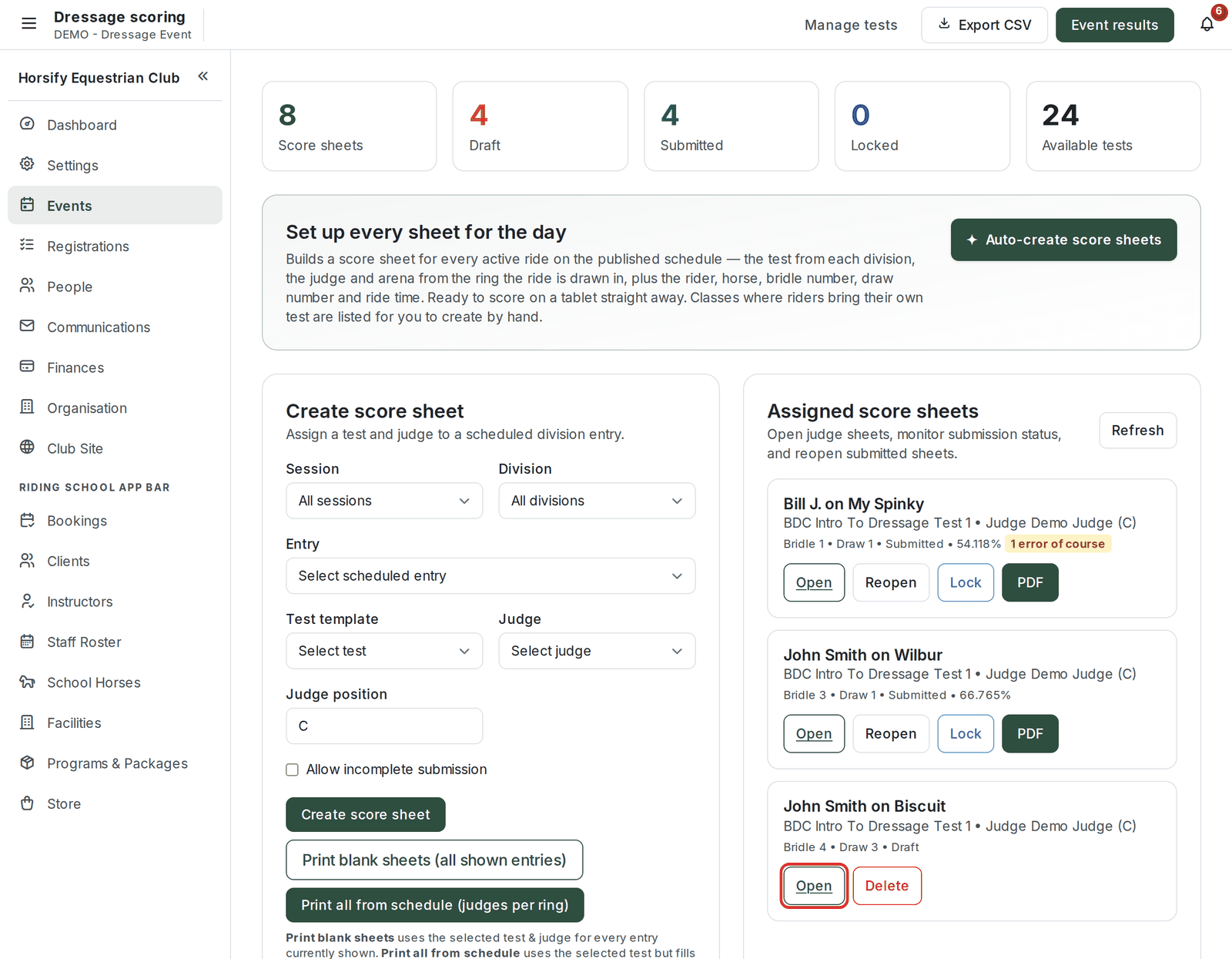
Task: Click Manage tests link
Action: (851, 25)
